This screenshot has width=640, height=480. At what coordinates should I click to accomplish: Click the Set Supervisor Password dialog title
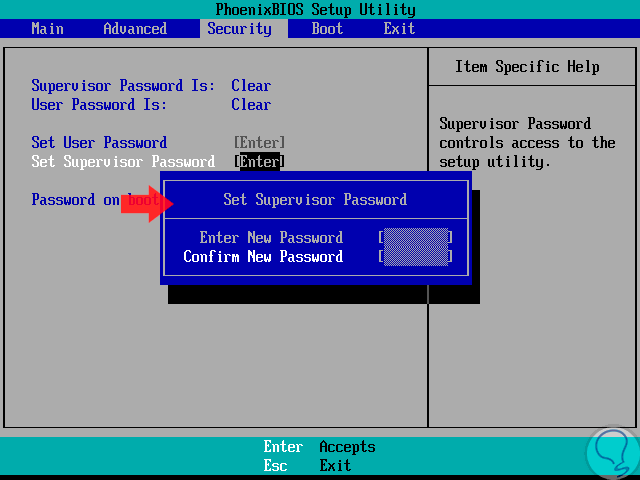[315, 200]
